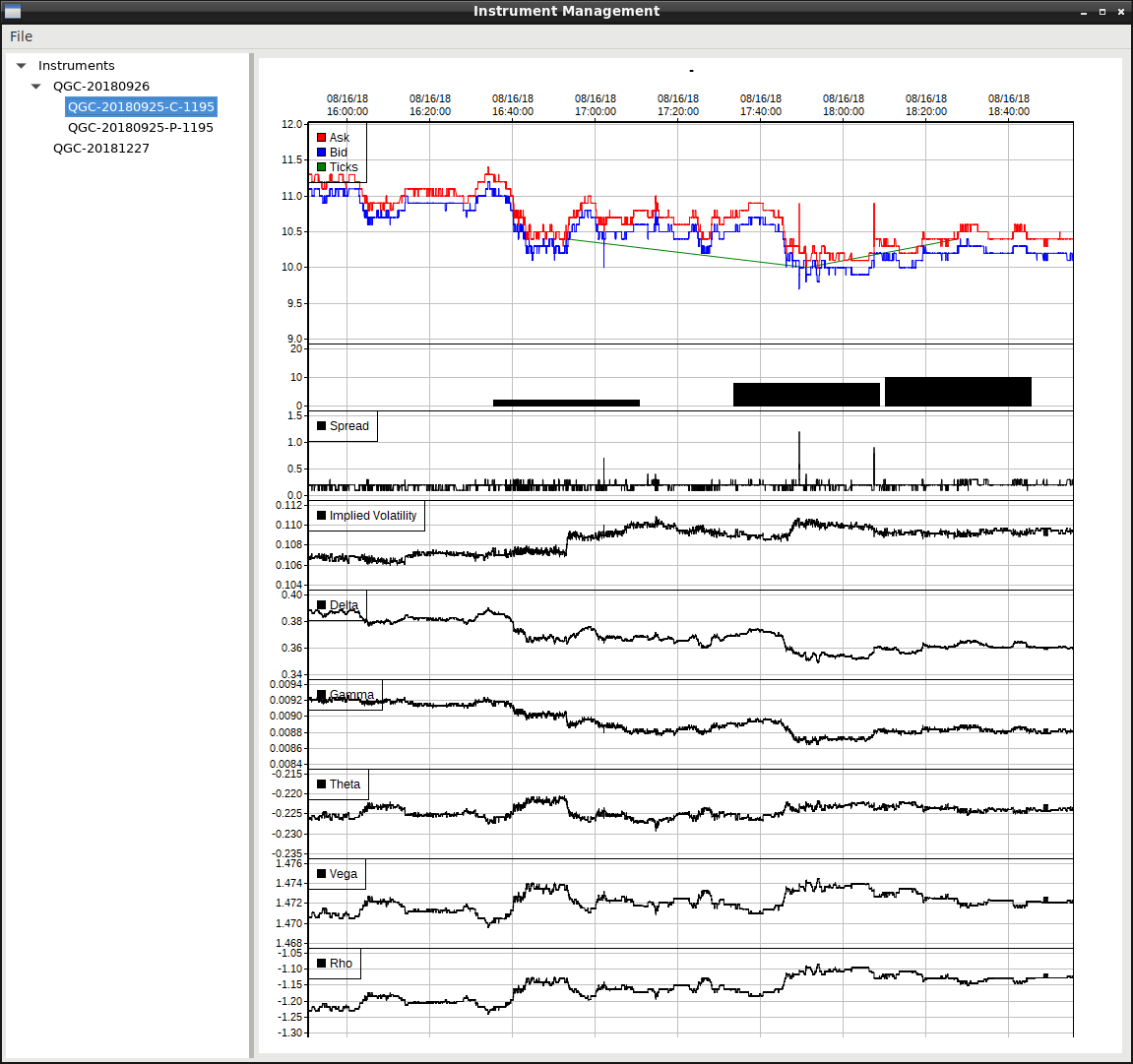This screenshot has width=1133, height=1064.
Task: Click the Gamma legend swatch icon
Action: 322,694
